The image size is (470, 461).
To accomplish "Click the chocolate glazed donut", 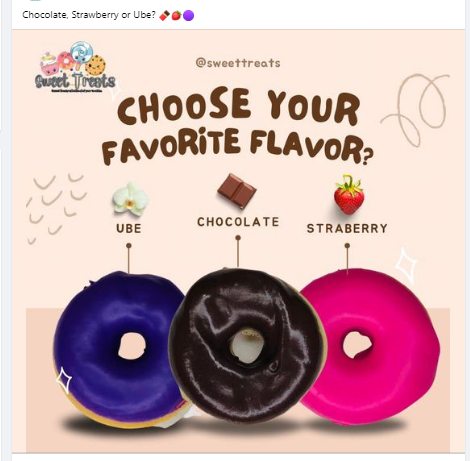I will [x=247, y=345].
